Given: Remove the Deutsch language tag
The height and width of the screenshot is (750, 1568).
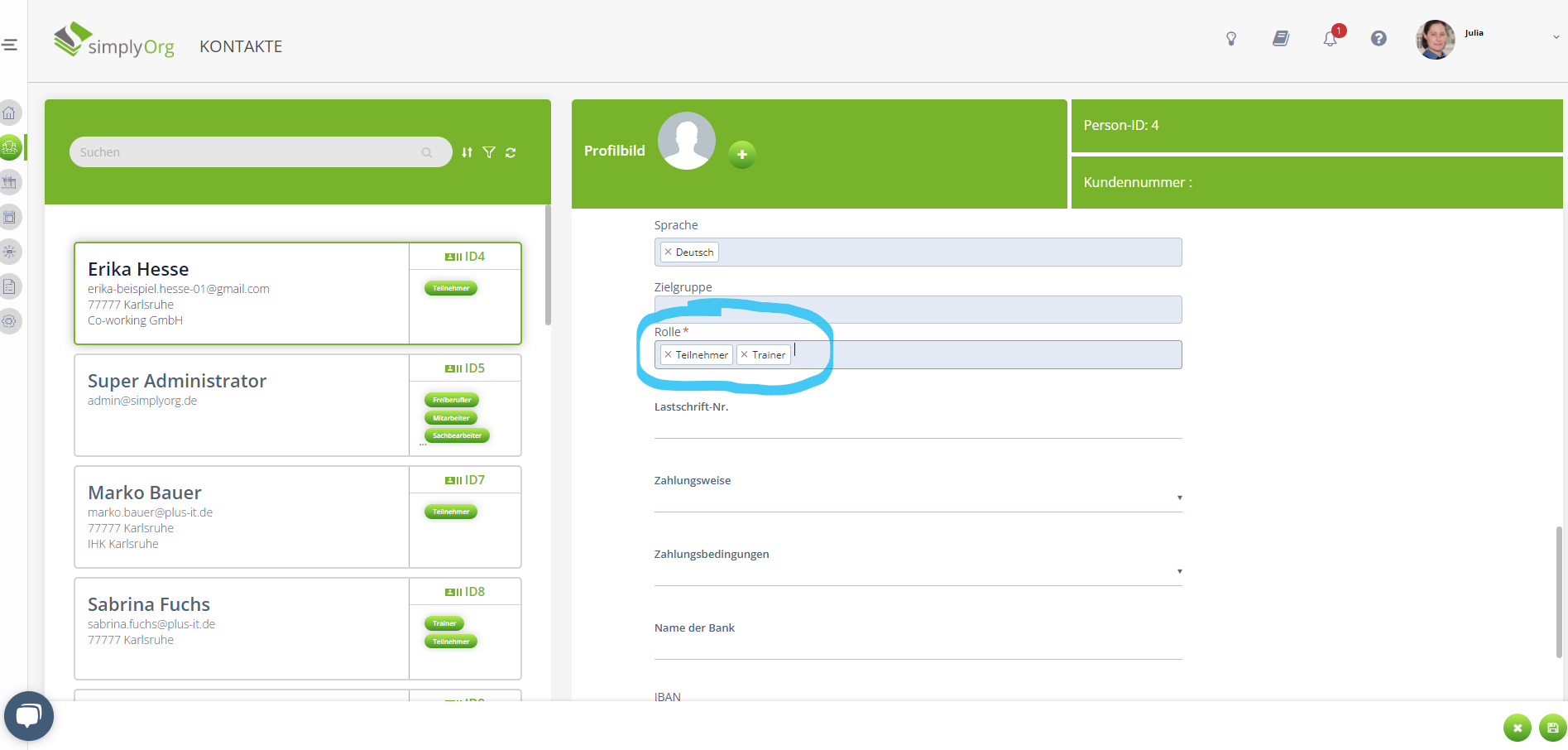Looking at the screenshot, I should [x=668, y=252].
